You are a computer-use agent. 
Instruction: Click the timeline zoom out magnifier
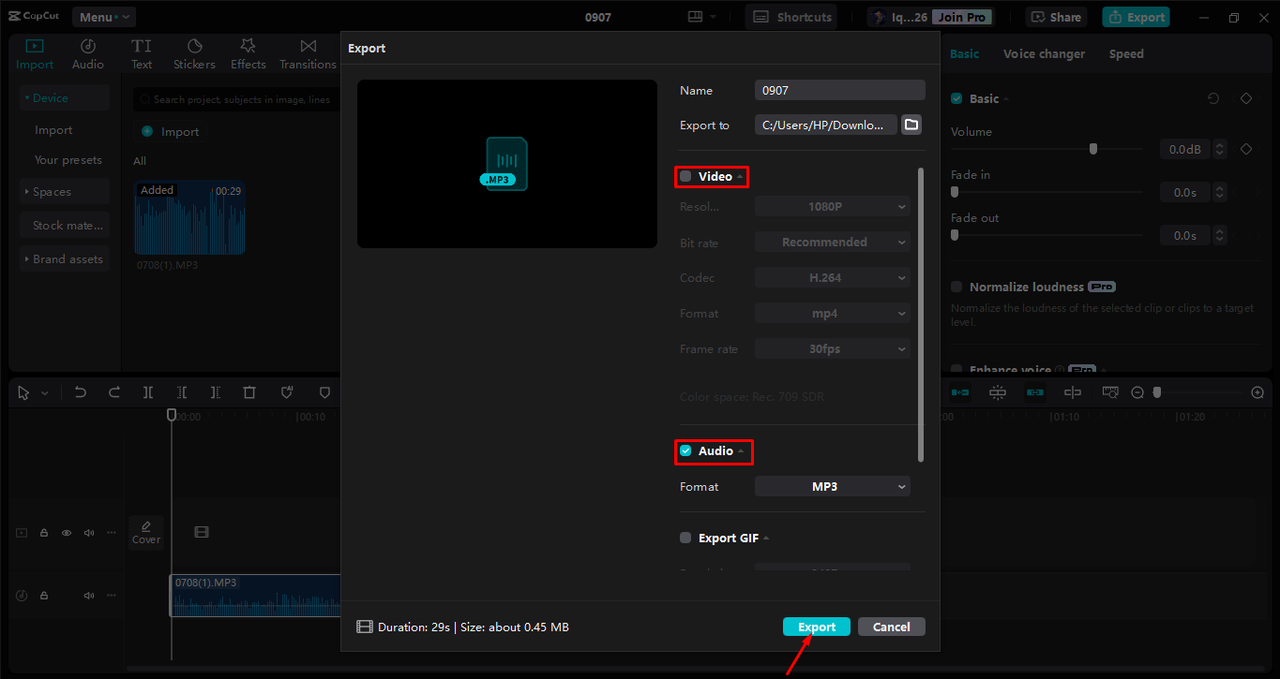click(1137, 393)
